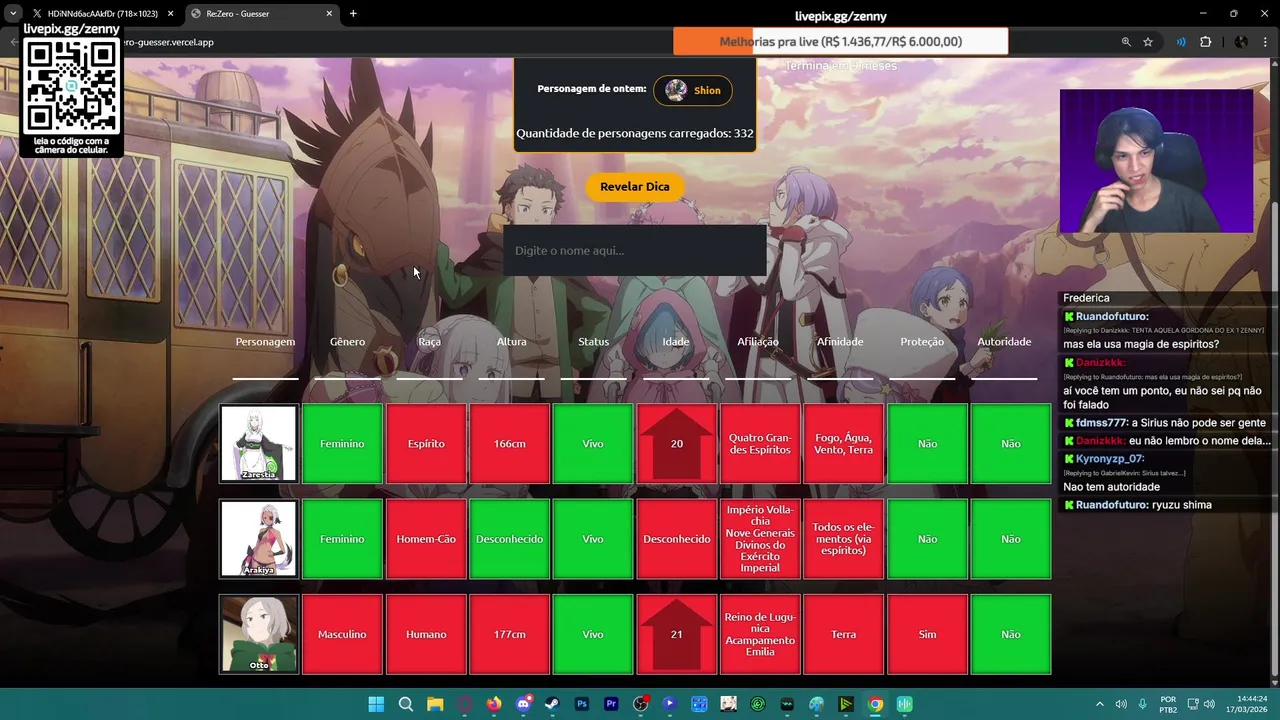The image size is (1280, 720).
Task: Open yesterday's character Shion chip
Action: [x=693, y=90]
